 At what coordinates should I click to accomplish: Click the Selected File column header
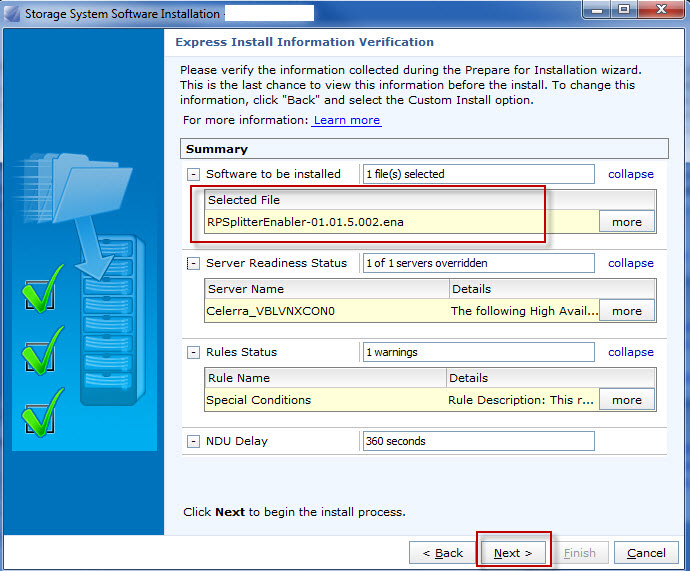[430, 200]
